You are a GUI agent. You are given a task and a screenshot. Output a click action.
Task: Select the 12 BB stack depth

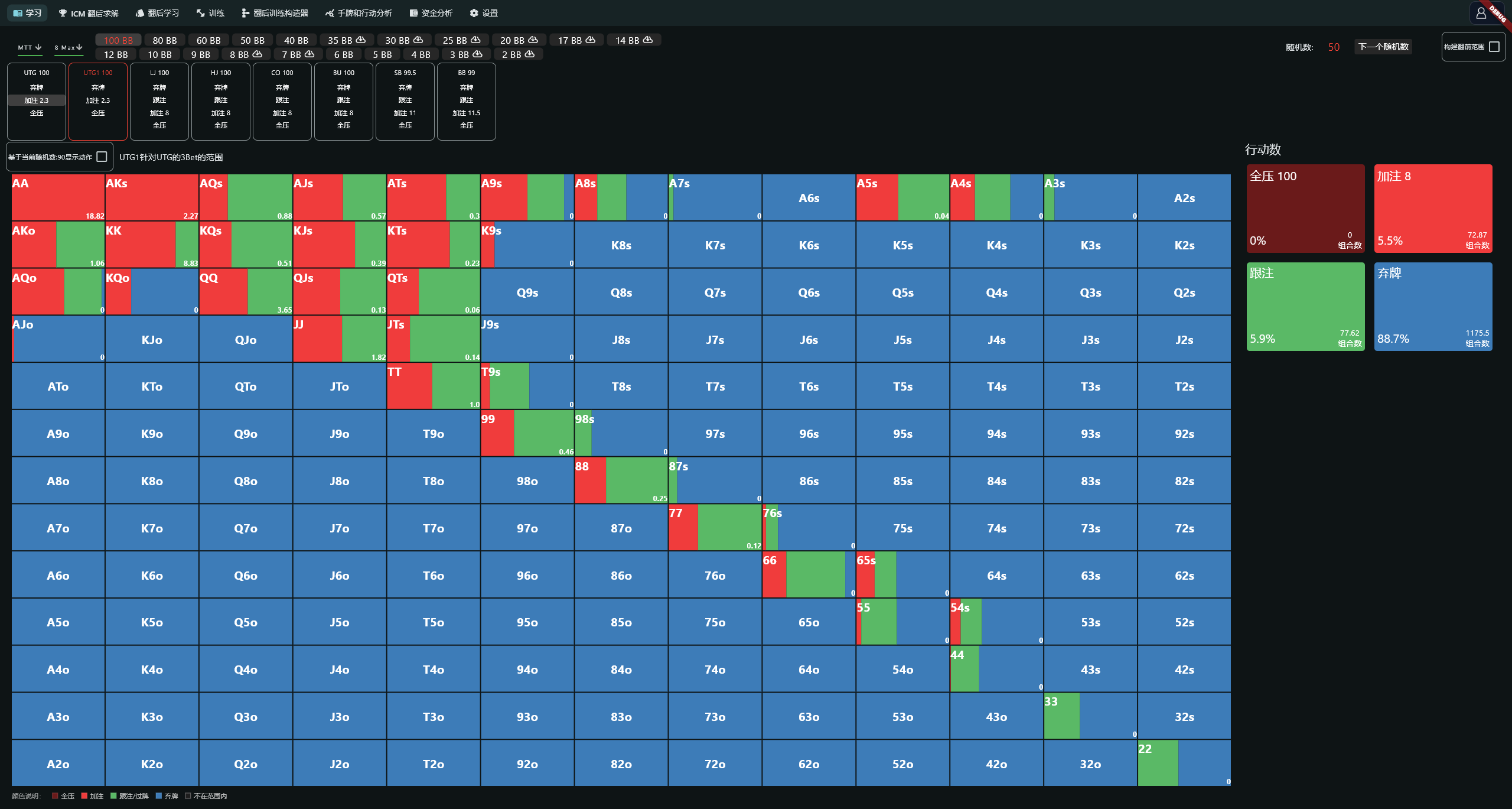point(116,54)
